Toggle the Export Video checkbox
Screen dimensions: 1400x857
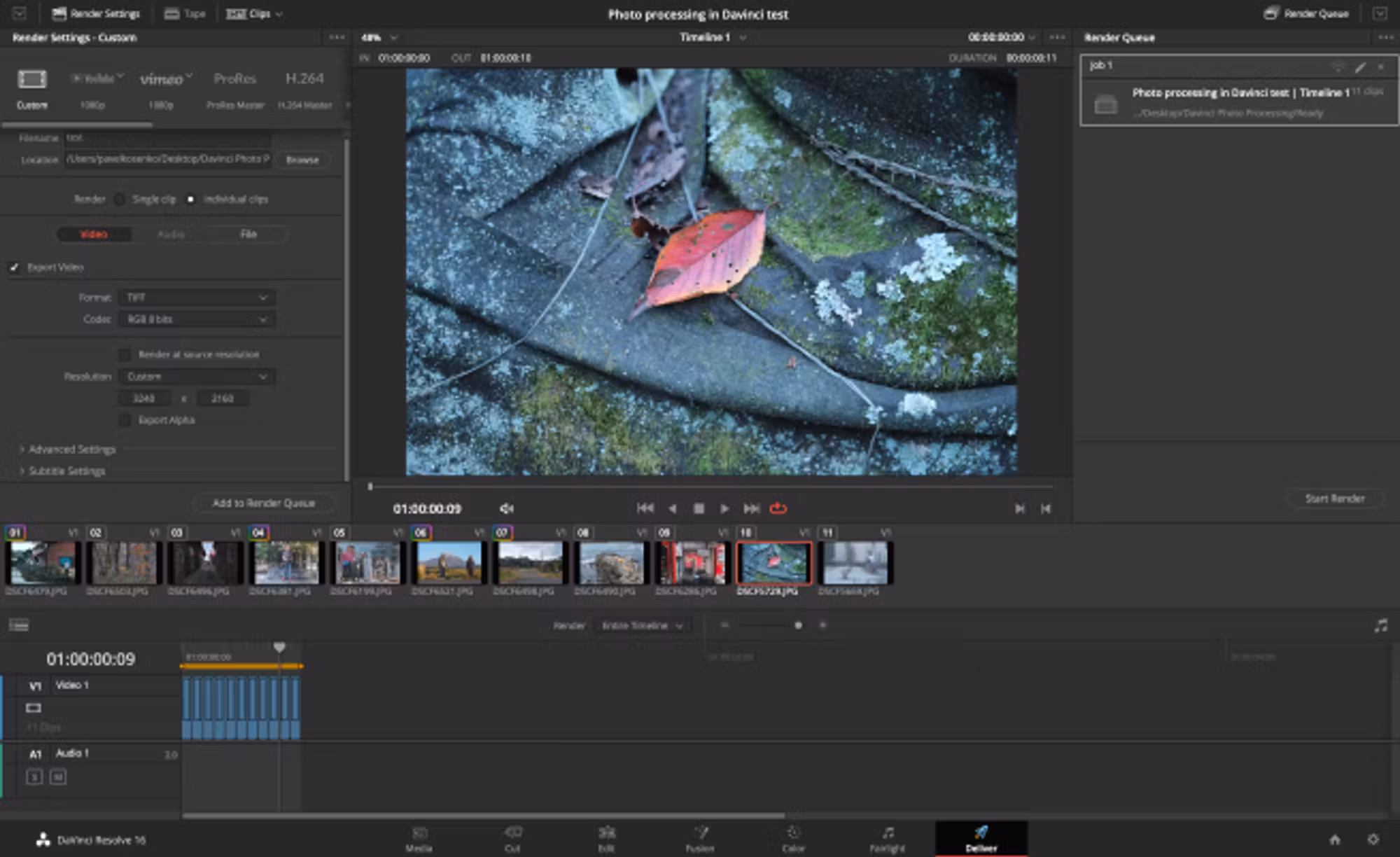14,267
